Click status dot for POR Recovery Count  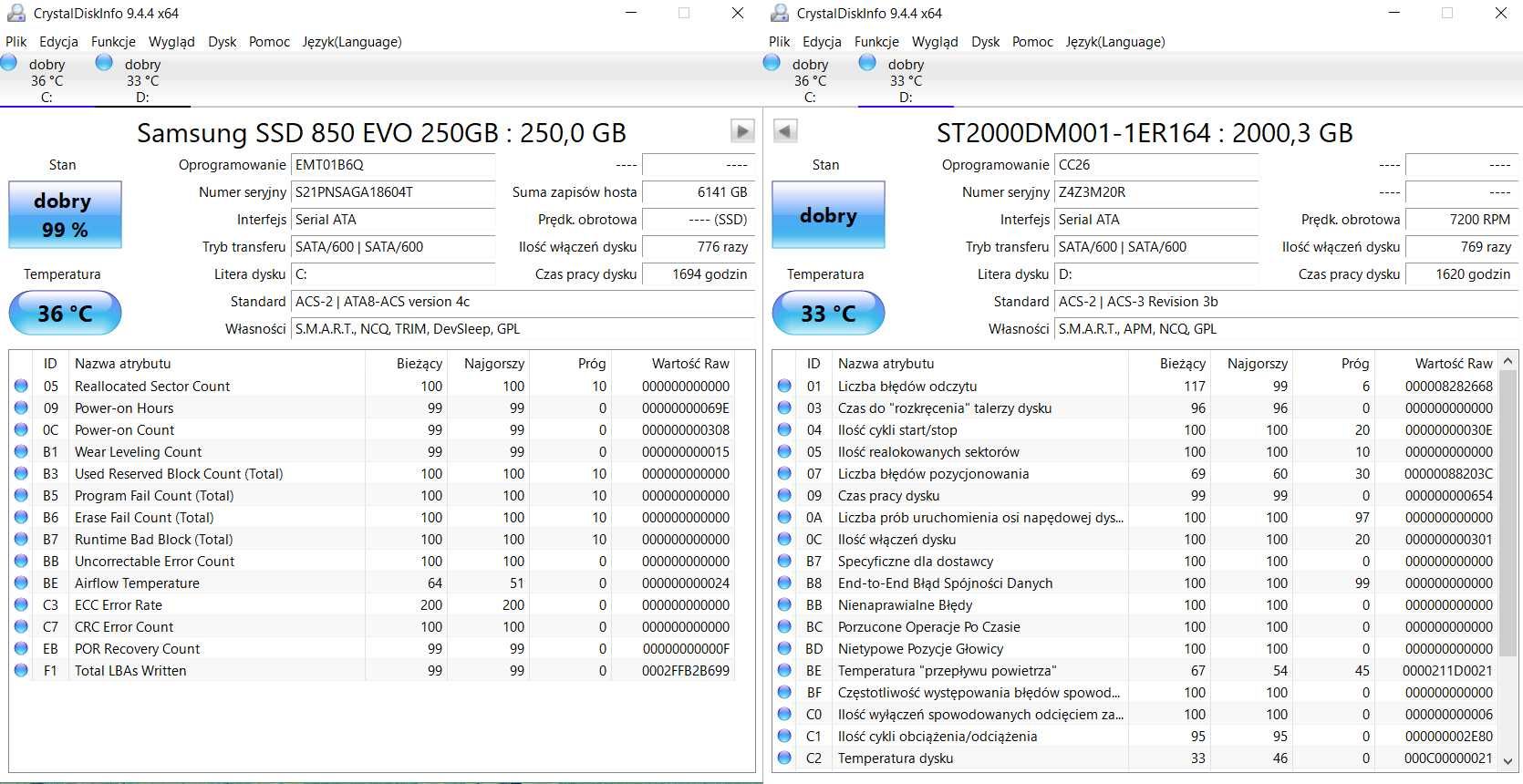click(21, 648)
